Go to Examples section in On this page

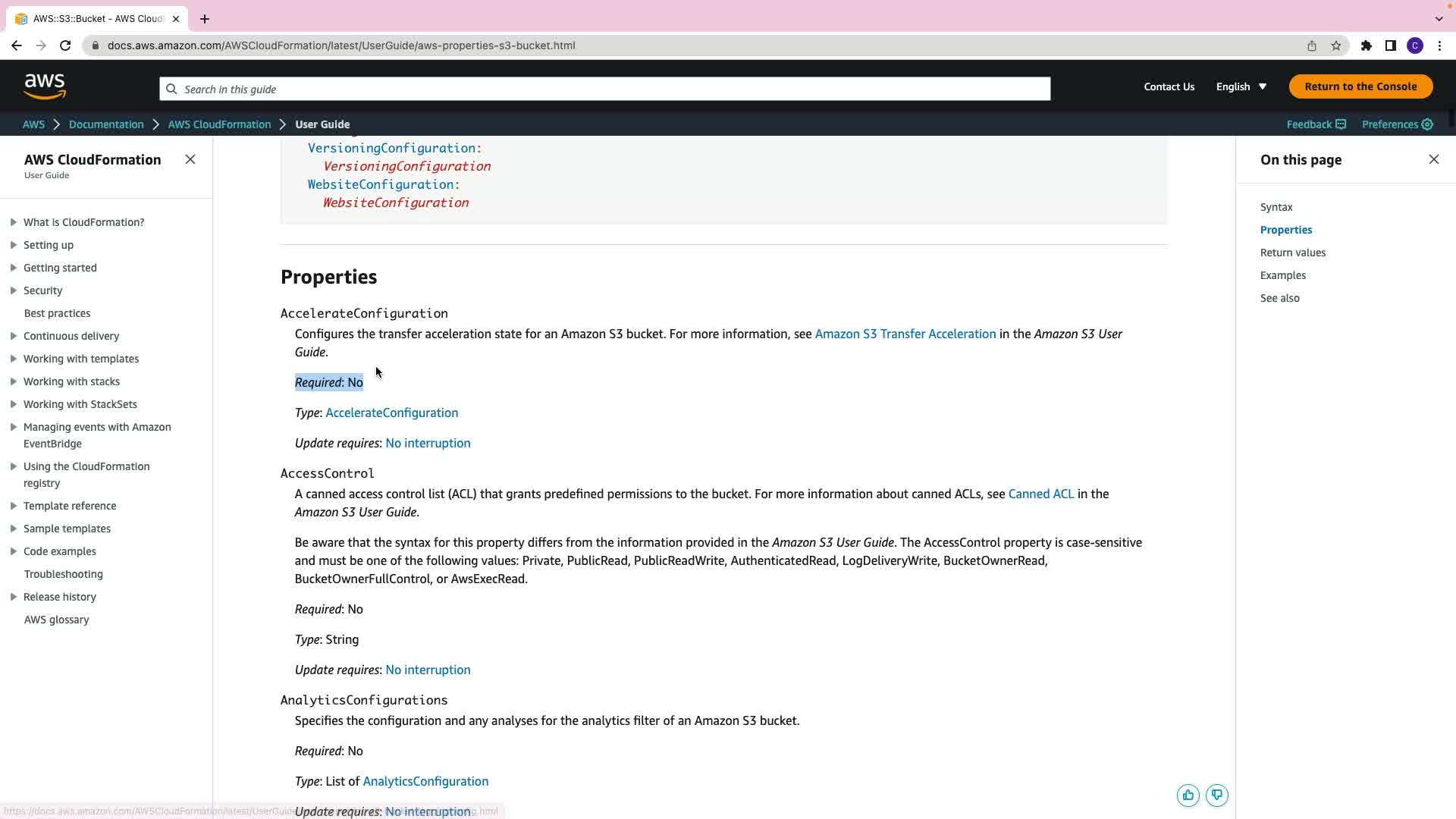[1282, 275]
